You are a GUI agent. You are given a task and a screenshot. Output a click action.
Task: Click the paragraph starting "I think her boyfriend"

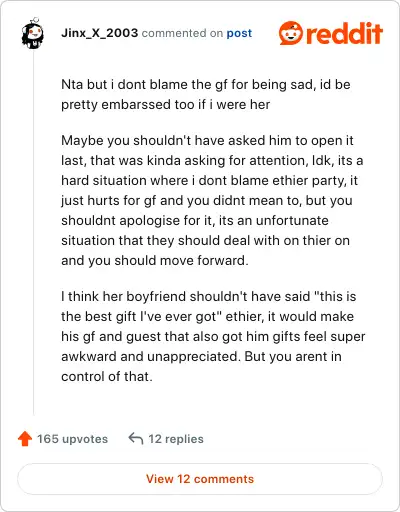pos(213,336)
